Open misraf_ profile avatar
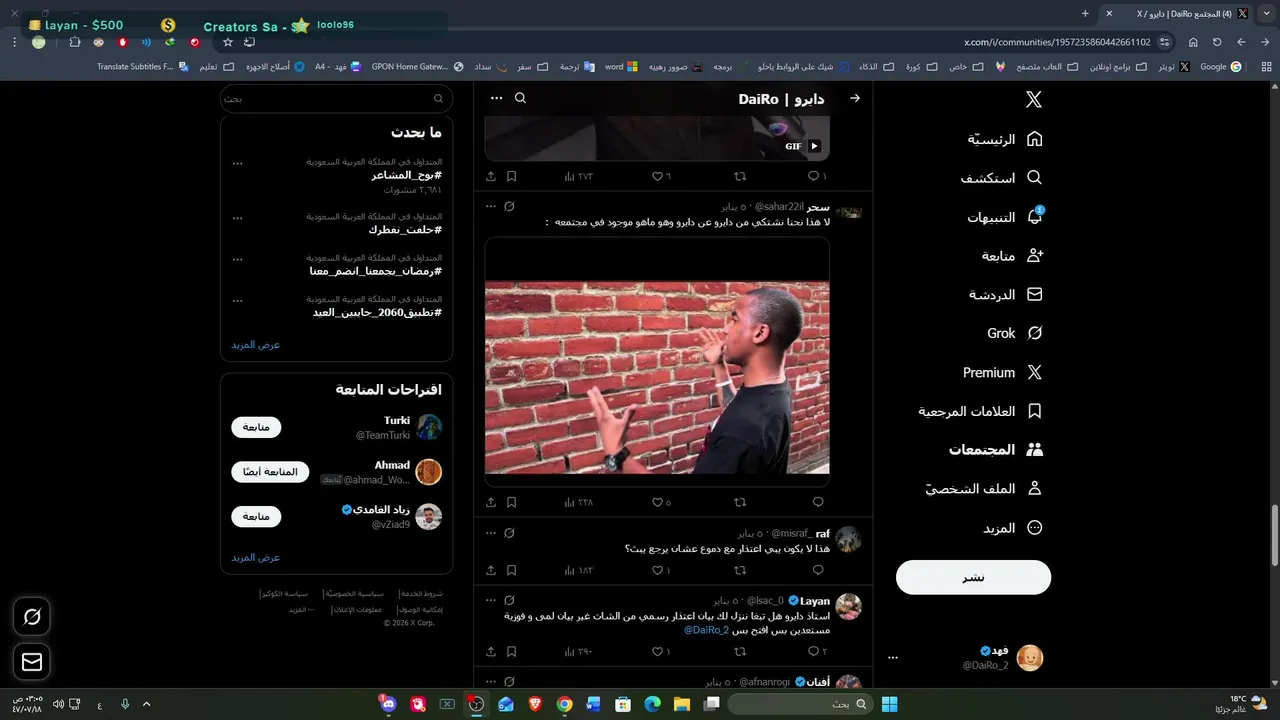Image resolution: width=1280 pixels, height=720 pixels. point(848,540)
